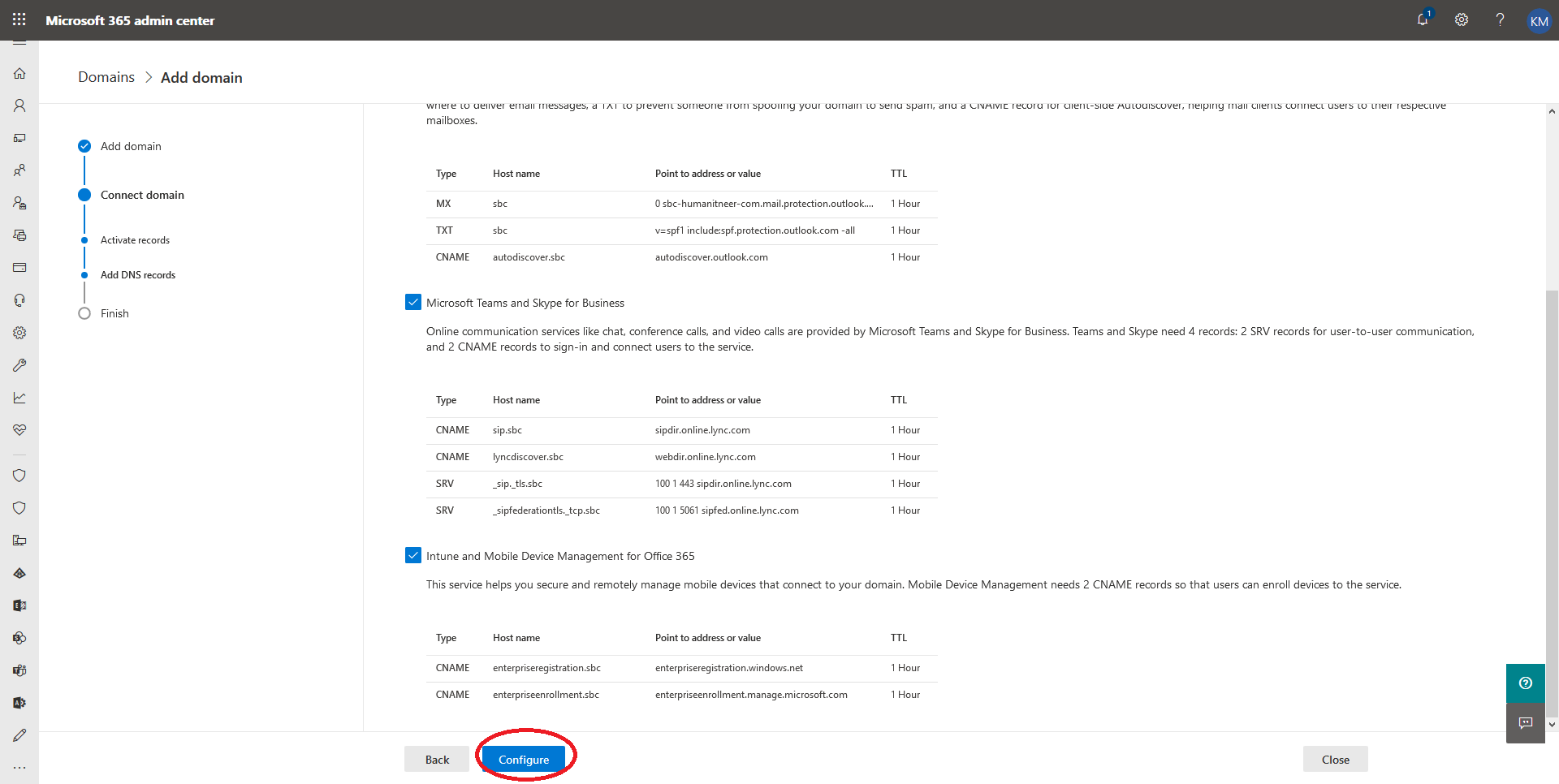This screenshot has width=1559, height=784.
Task: Open the teal help assistant floating button
Action: coord(1526,683)
